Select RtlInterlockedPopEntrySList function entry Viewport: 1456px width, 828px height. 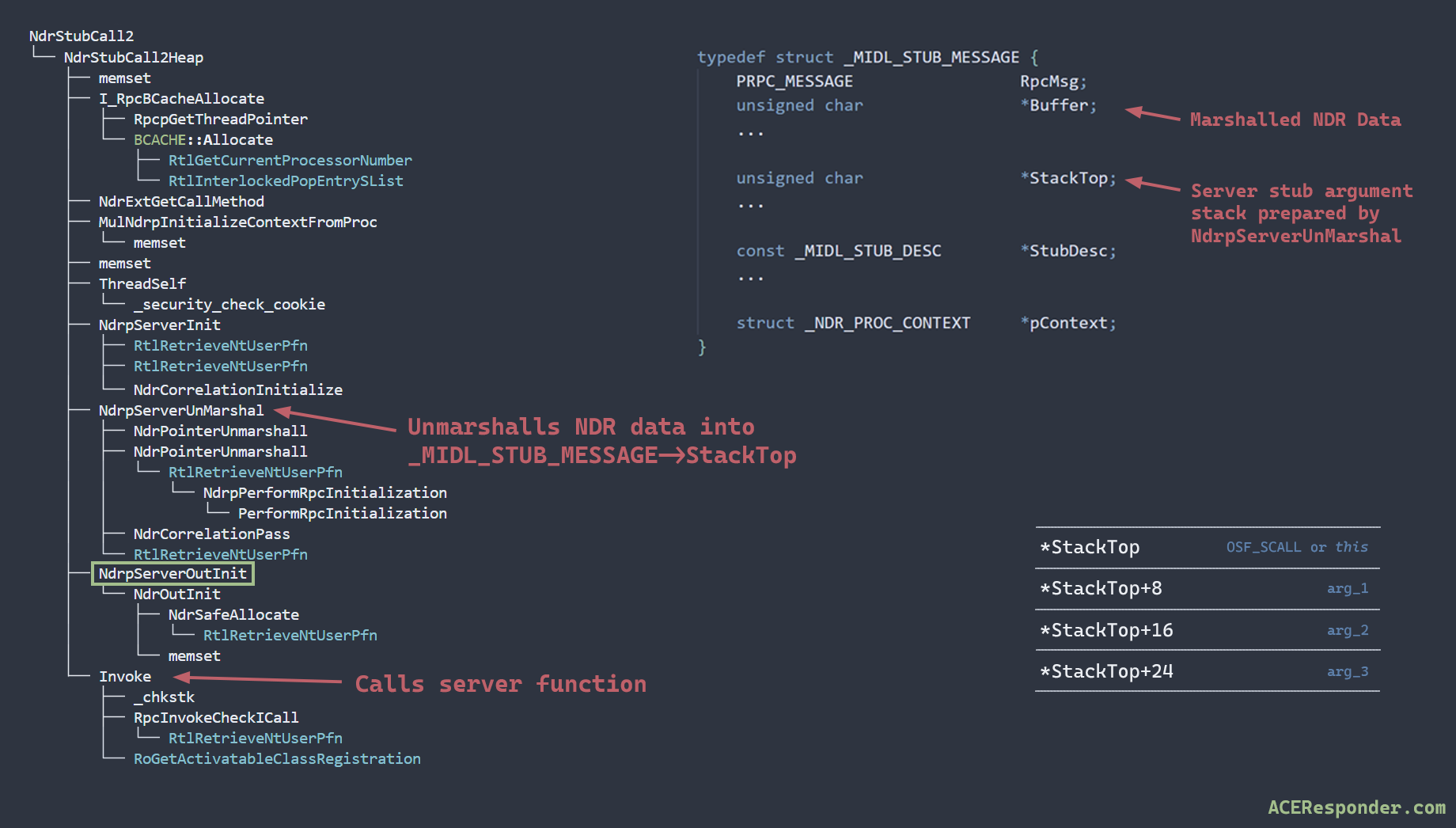coord(285,181)
